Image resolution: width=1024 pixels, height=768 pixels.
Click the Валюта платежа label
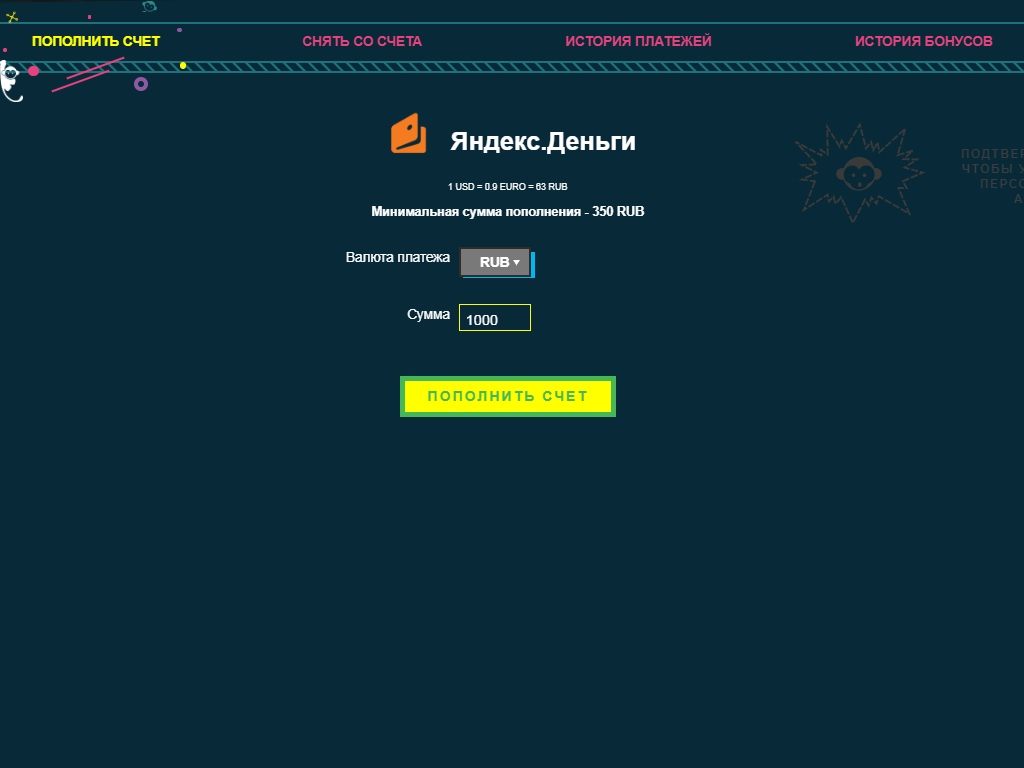(x=398, y=257)
